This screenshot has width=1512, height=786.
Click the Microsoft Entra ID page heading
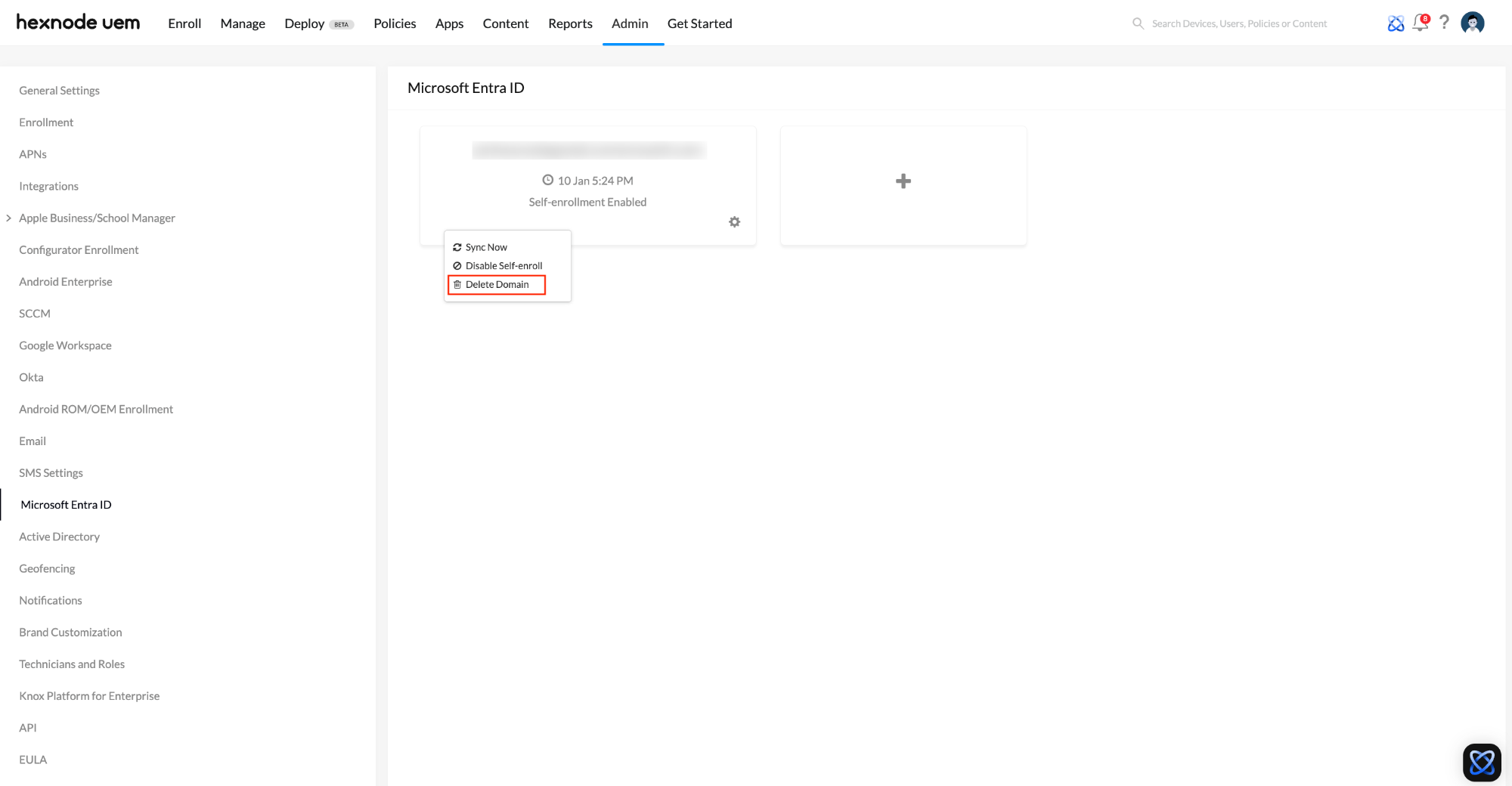click(x=466, y=88)
